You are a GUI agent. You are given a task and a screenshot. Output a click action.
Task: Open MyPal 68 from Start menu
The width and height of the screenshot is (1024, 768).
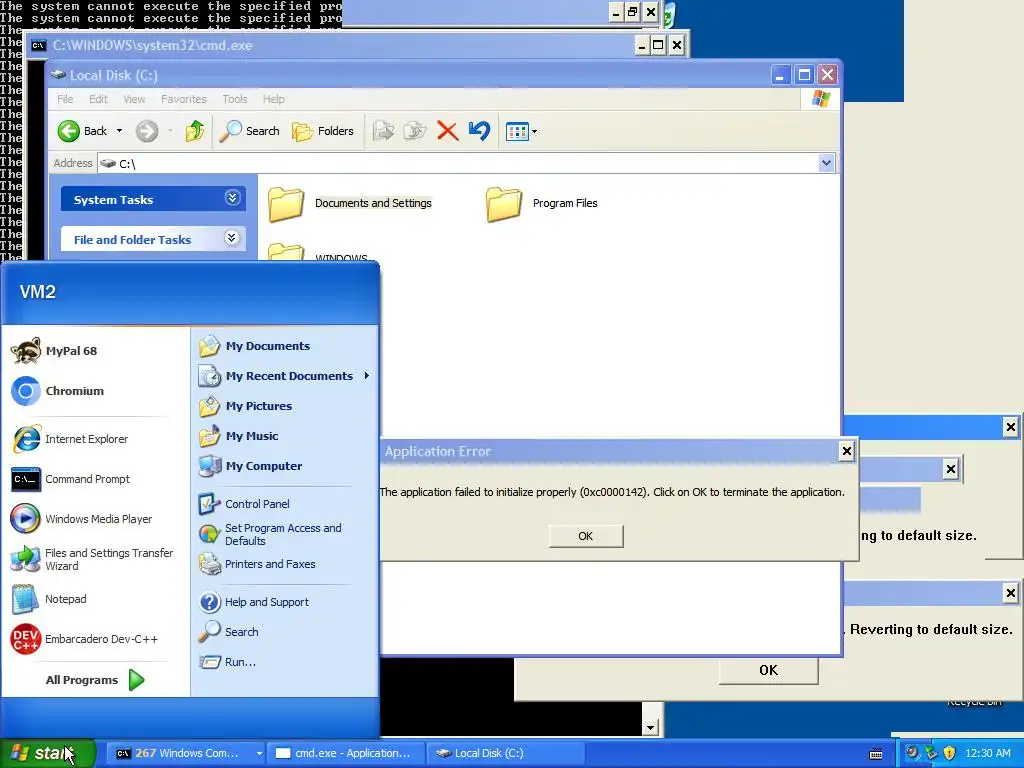[x=55, y=351]
